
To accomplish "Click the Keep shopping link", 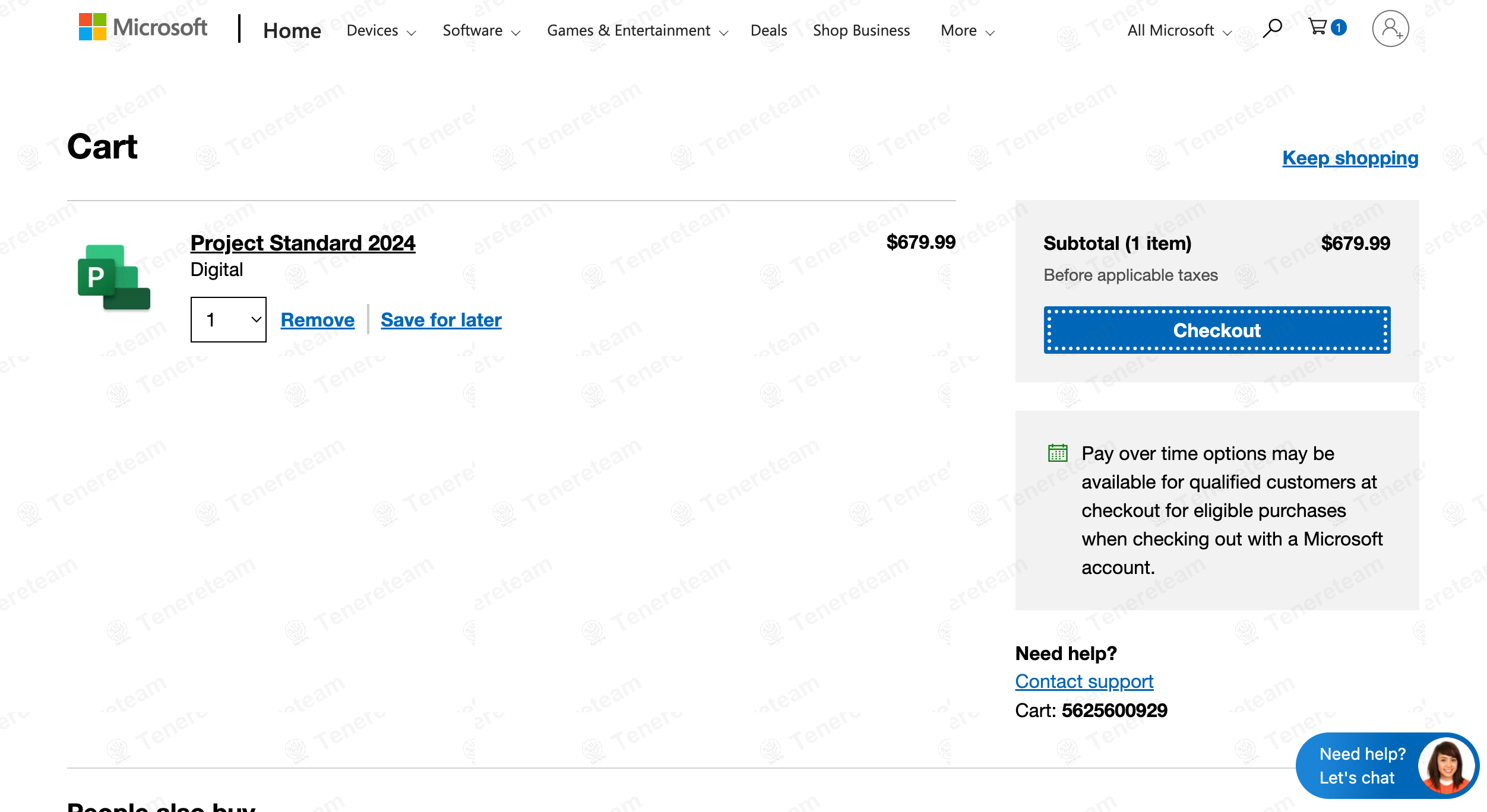I will pos(1350,158).
